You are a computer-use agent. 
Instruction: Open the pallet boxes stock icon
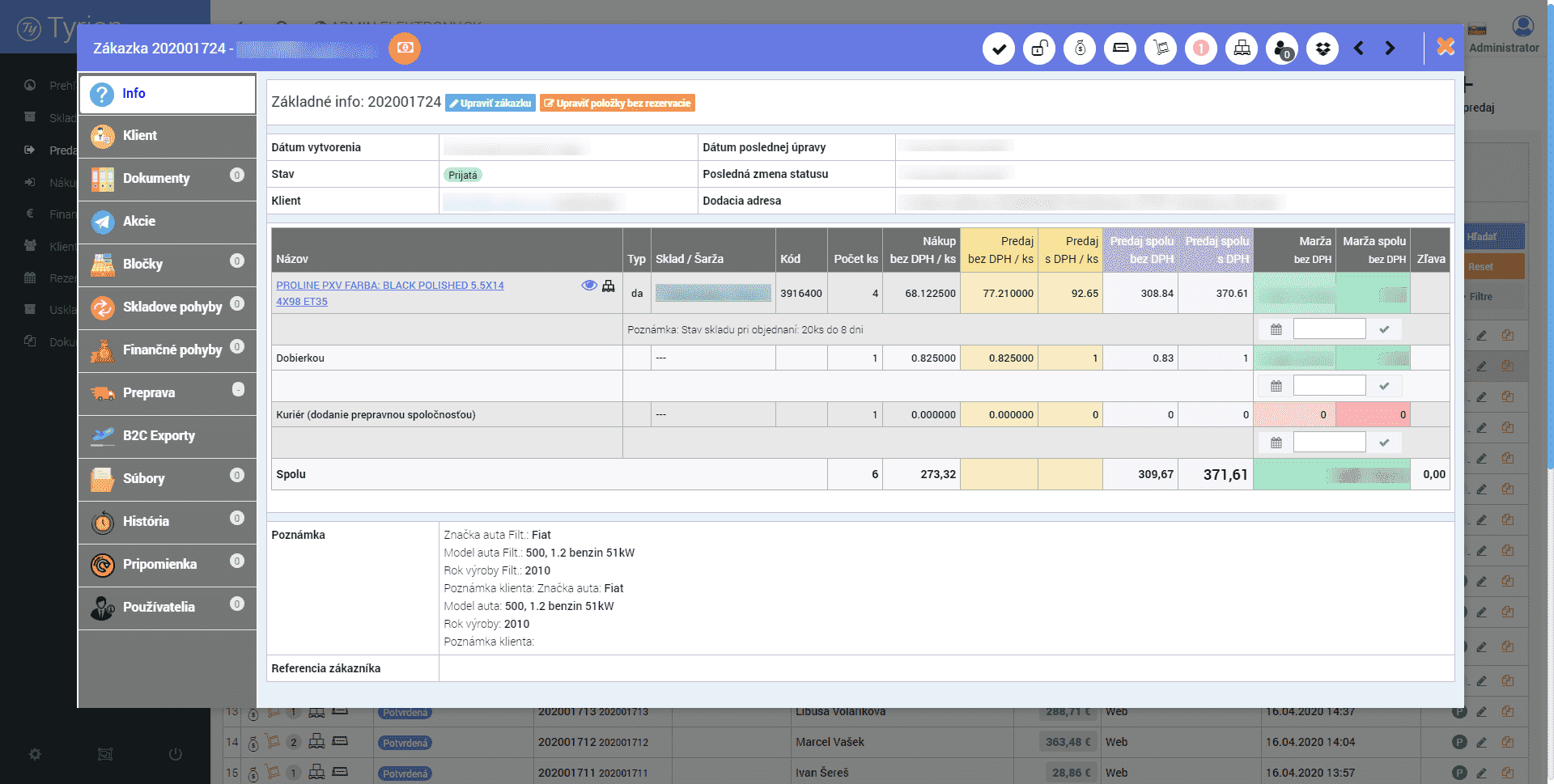[1242, 49]
